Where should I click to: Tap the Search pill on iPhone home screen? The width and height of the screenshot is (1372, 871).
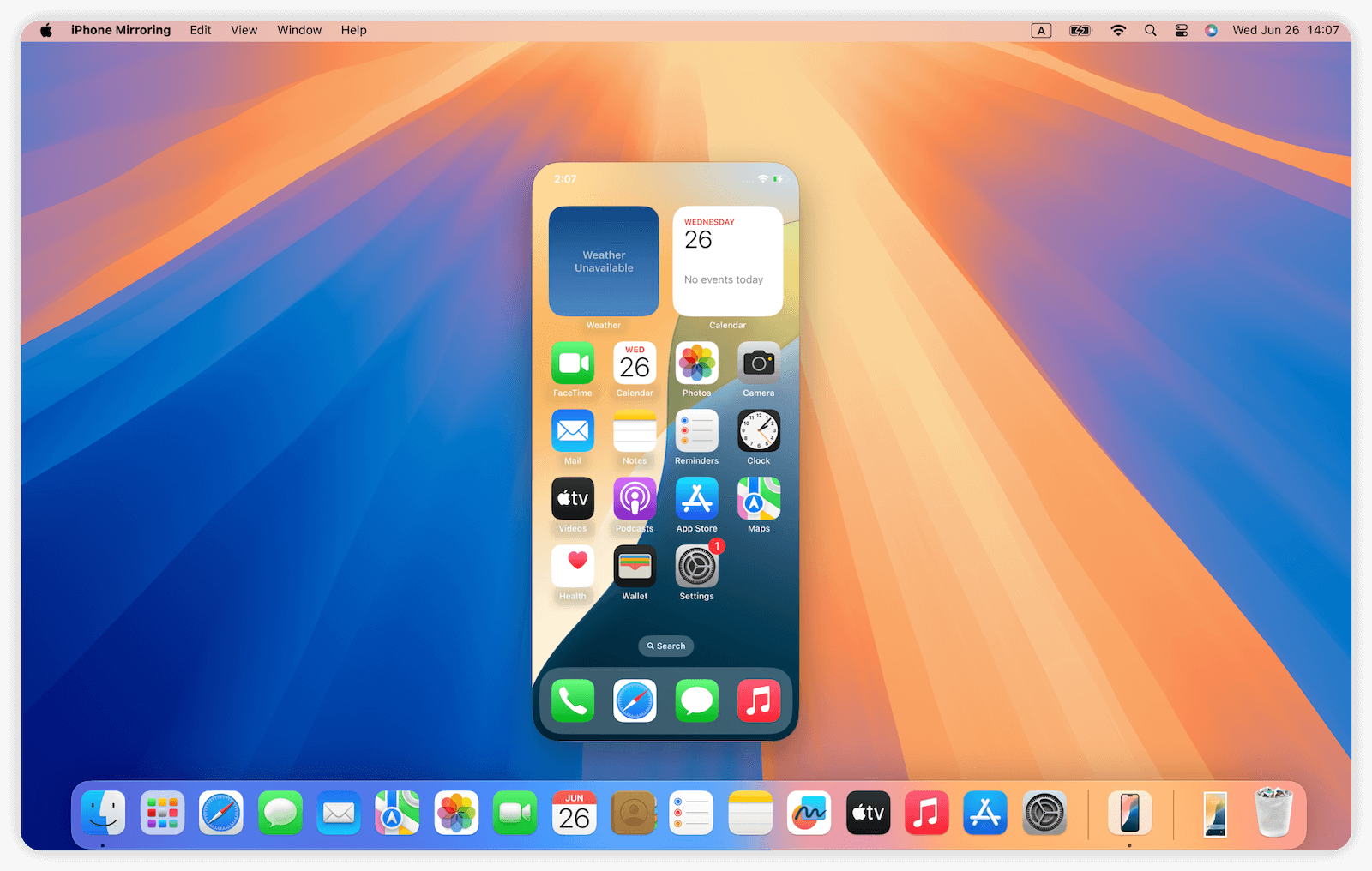point(666,646)
